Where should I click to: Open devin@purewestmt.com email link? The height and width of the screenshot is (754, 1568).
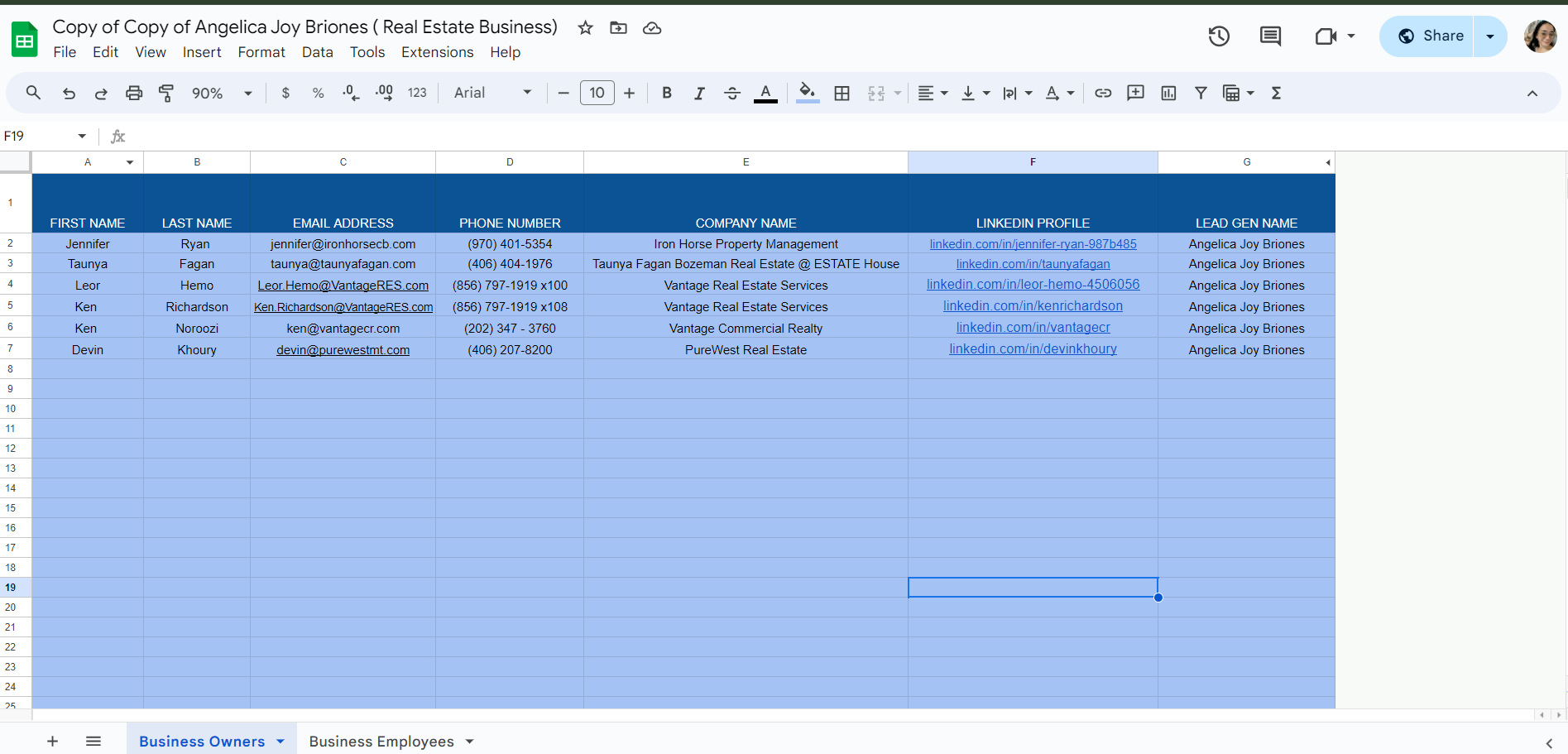tap(343, 350)
